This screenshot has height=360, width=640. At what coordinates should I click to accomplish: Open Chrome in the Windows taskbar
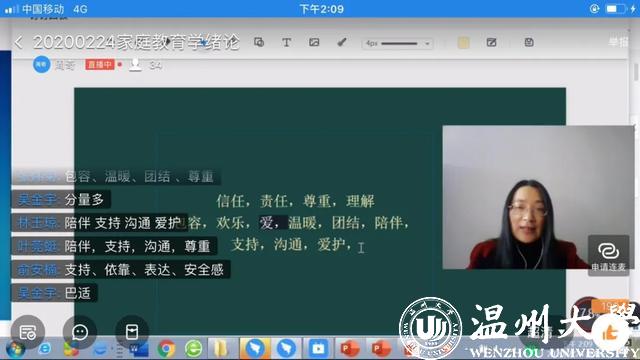tap(166, 349)
